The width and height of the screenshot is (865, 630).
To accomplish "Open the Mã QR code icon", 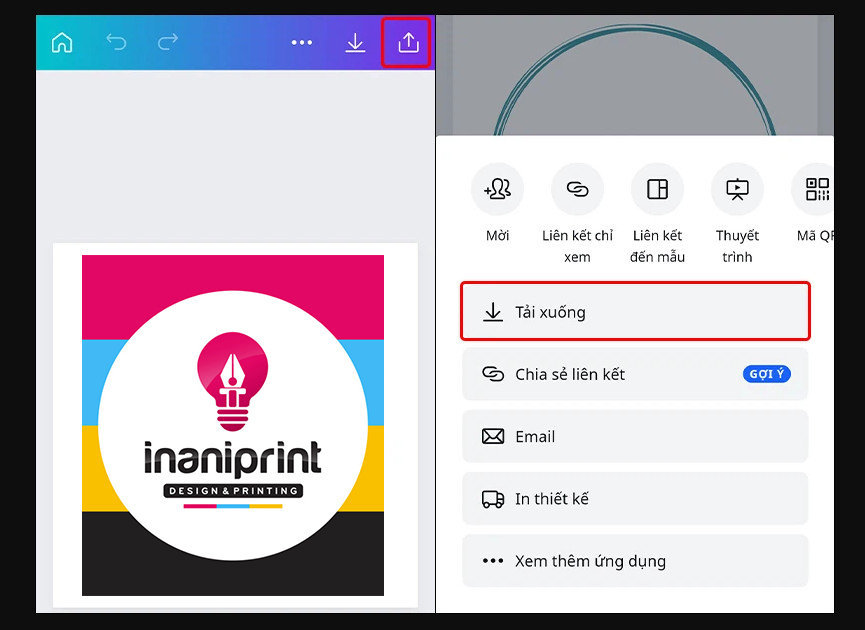I will point(813,189).
